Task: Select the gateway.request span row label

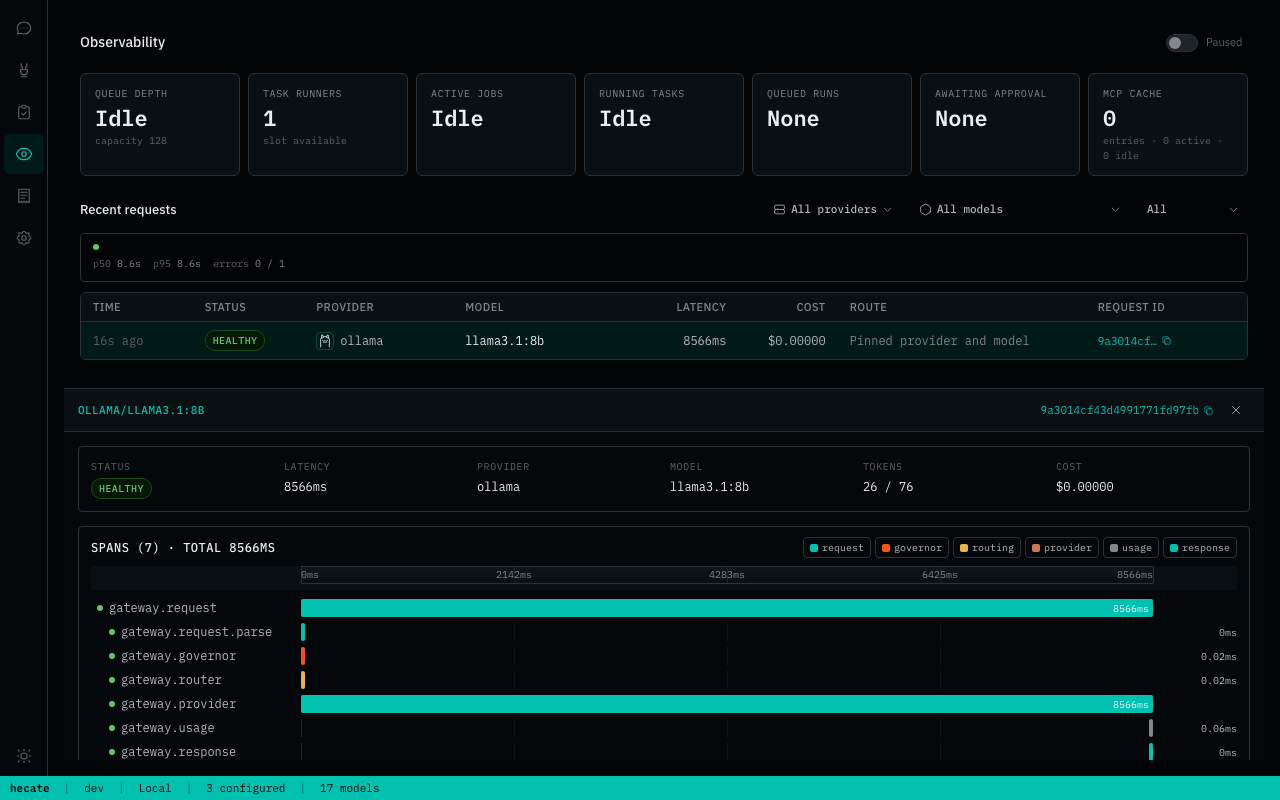Action: pos(163,608)
